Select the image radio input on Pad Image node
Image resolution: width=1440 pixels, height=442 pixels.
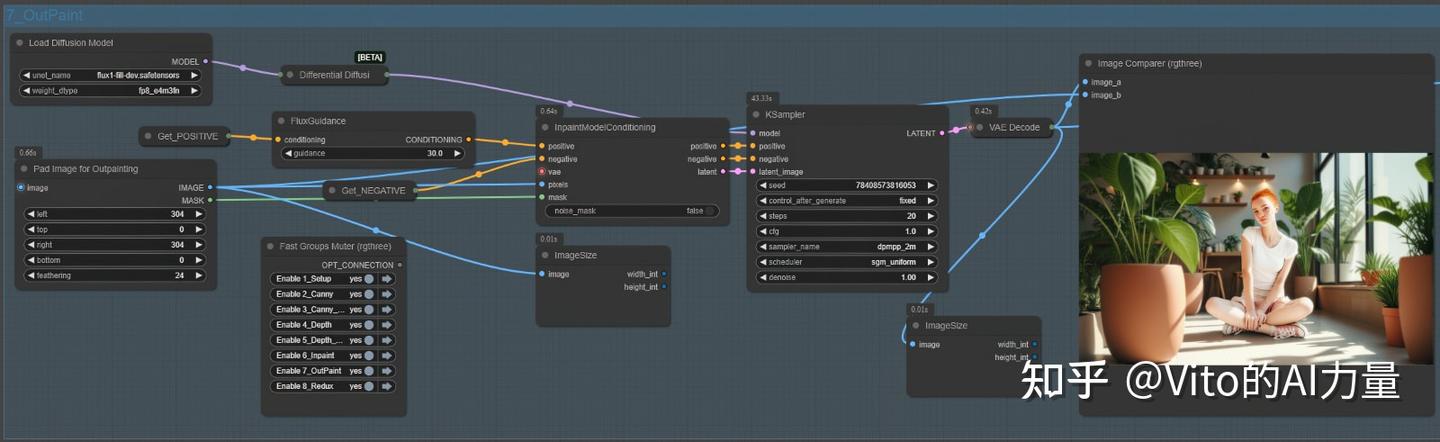(21, 187)
